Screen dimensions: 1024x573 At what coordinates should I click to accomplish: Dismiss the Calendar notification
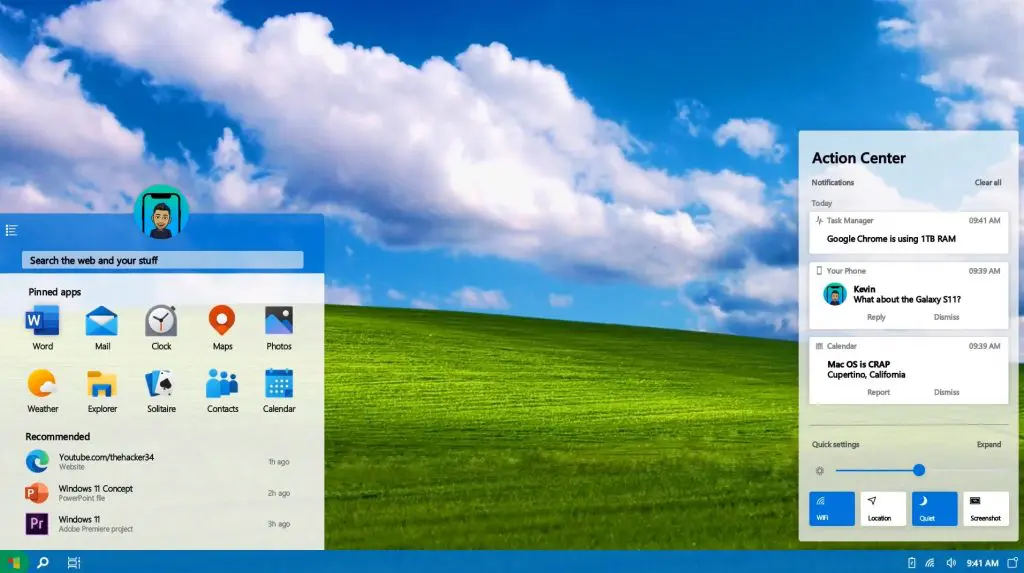[x=946, y=392]
